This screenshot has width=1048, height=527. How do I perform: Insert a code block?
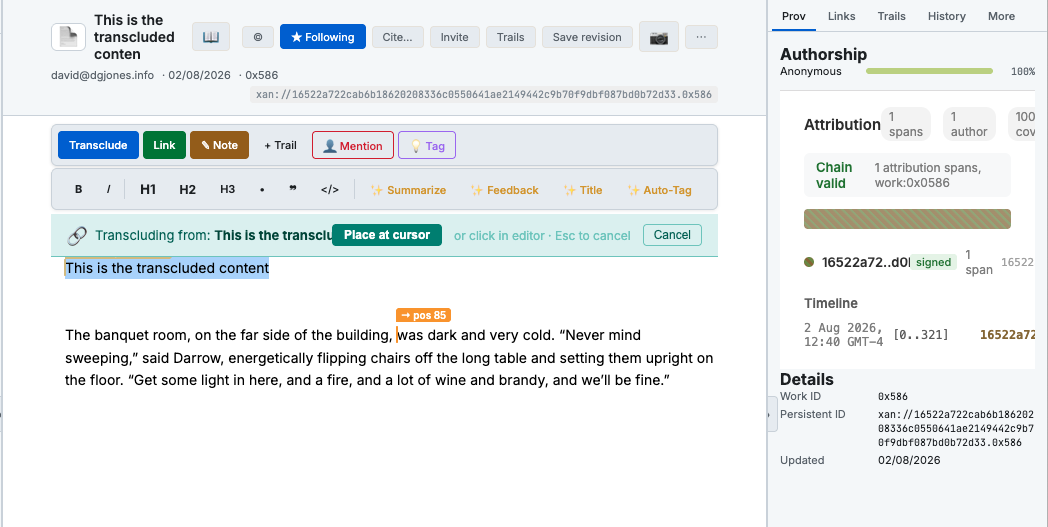click(330, 189)
